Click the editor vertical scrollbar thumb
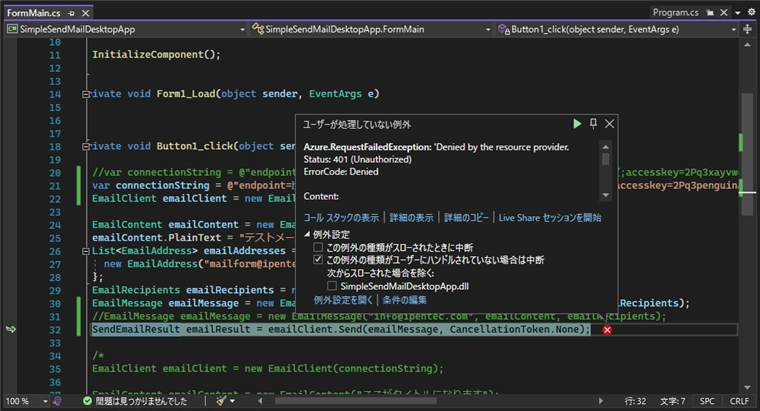The image size is (760, 411). (x=747, y=153)
